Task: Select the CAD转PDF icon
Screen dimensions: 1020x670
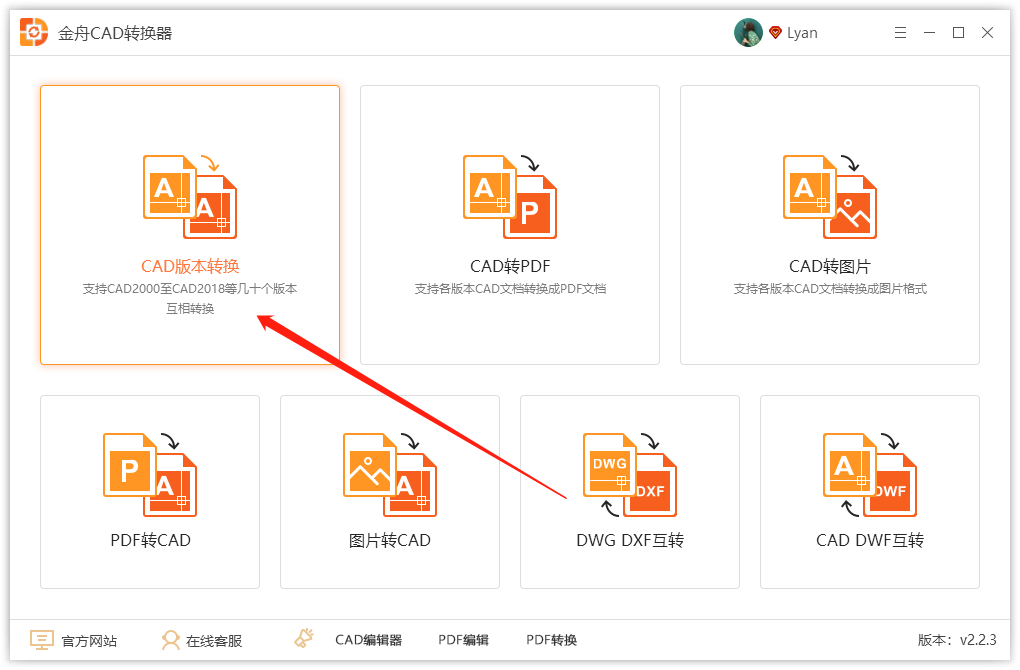Action: pyautogui.click(x=510, y=196)
